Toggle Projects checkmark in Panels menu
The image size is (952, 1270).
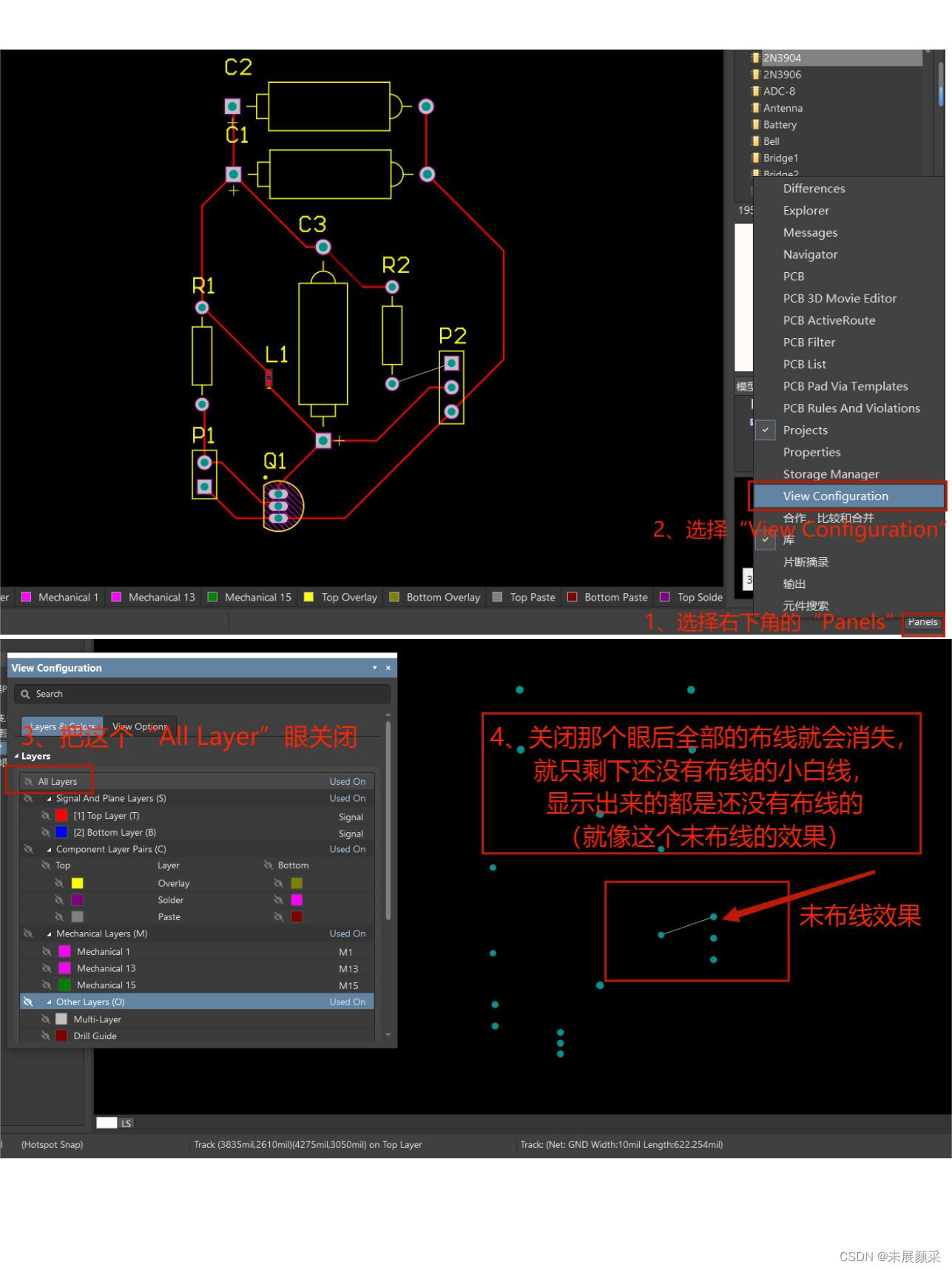(765, 430)
